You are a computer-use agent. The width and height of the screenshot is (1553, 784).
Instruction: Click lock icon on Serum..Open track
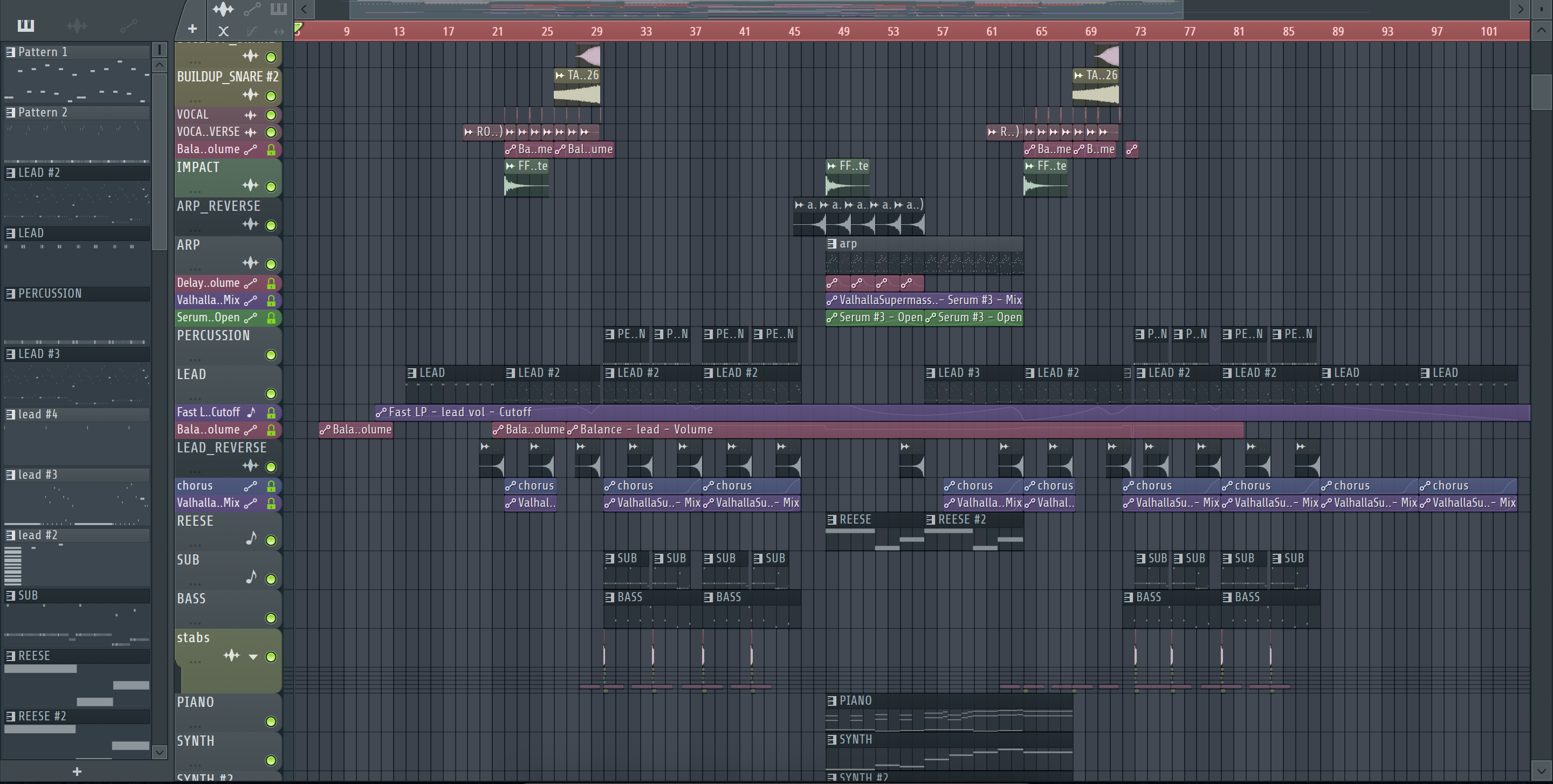271,318
